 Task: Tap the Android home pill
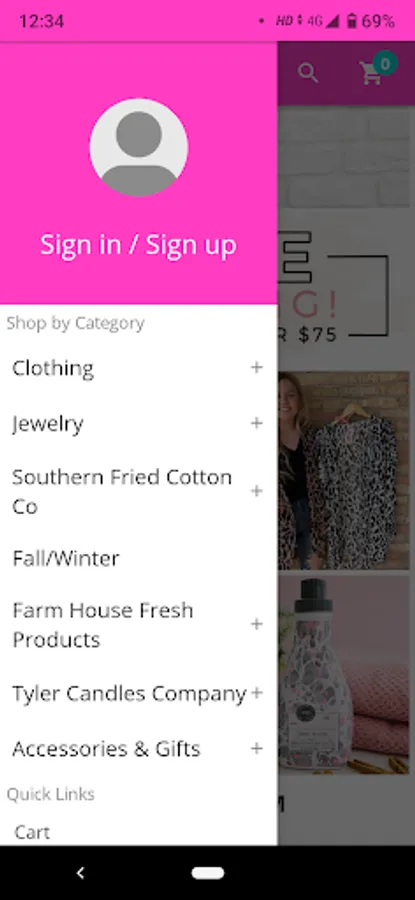(208, 873)
